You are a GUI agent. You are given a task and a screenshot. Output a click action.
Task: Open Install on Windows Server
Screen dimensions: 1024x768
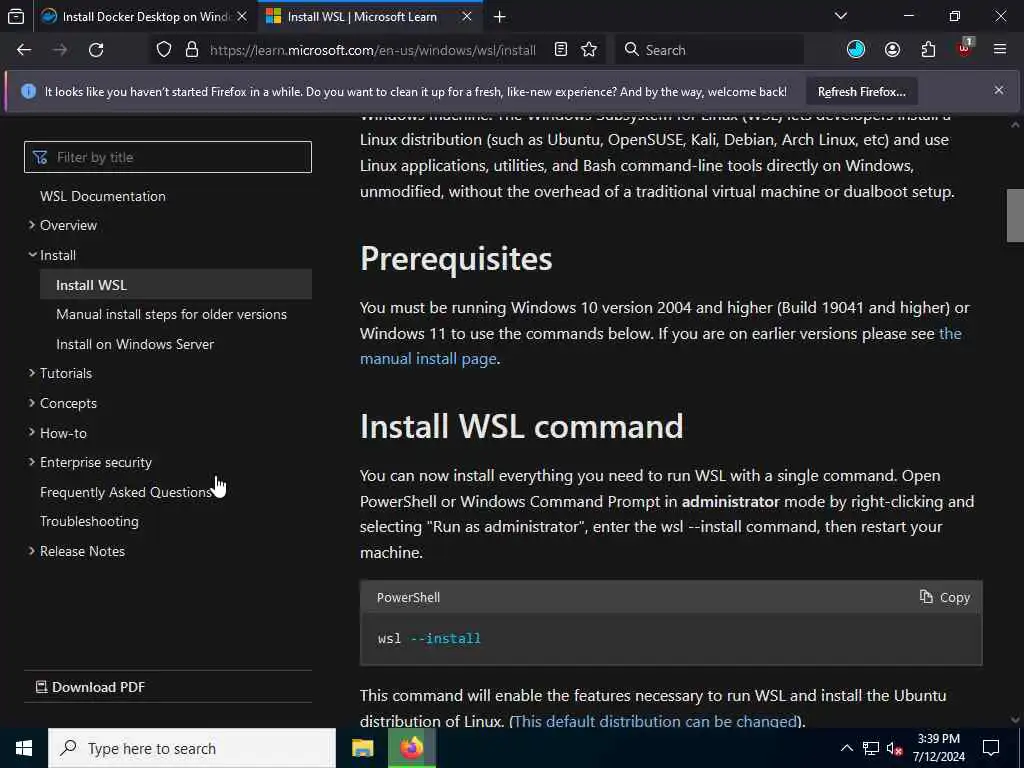click(135, 344)
